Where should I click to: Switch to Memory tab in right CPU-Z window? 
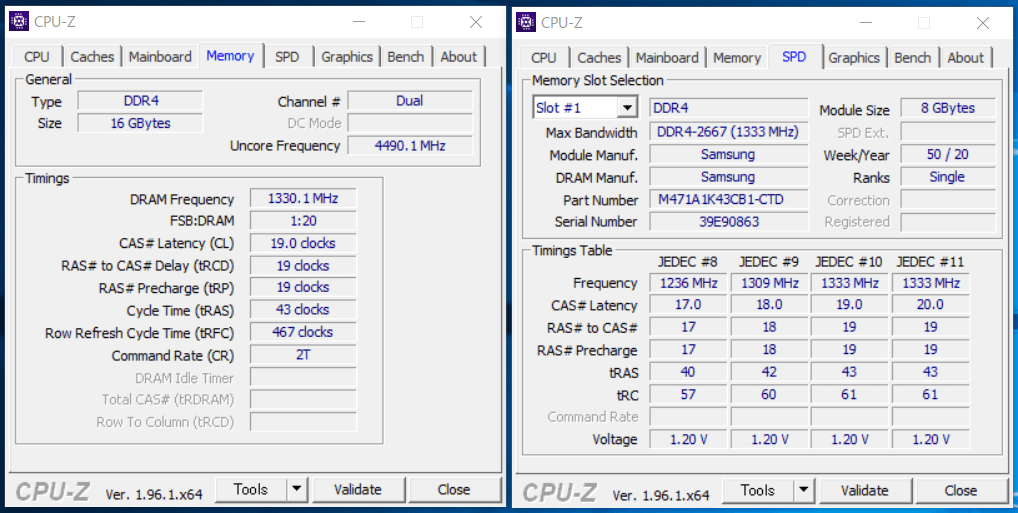736,57
